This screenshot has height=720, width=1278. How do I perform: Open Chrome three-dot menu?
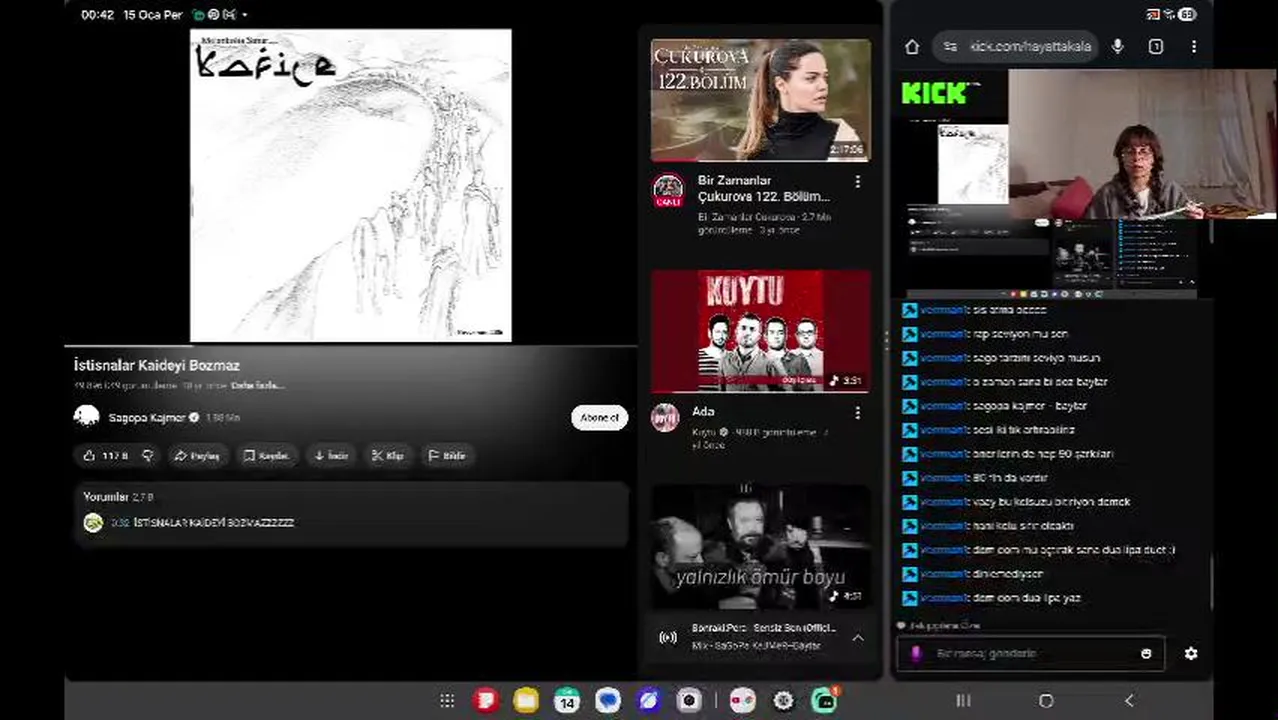click(x=1193, y=47)
